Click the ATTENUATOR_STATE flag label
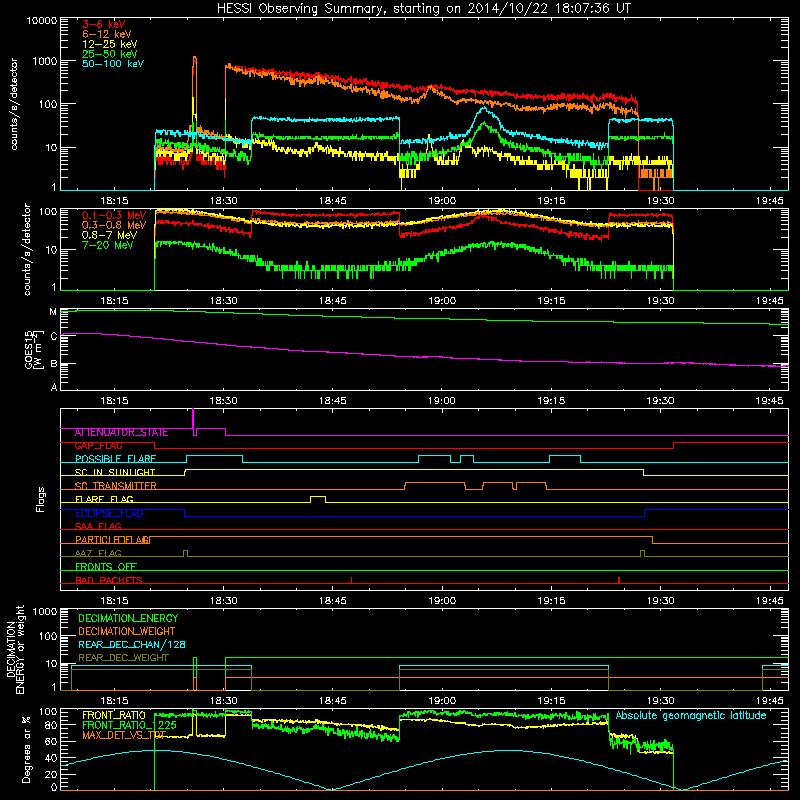800x800 pixels. (x=121, y=432)
